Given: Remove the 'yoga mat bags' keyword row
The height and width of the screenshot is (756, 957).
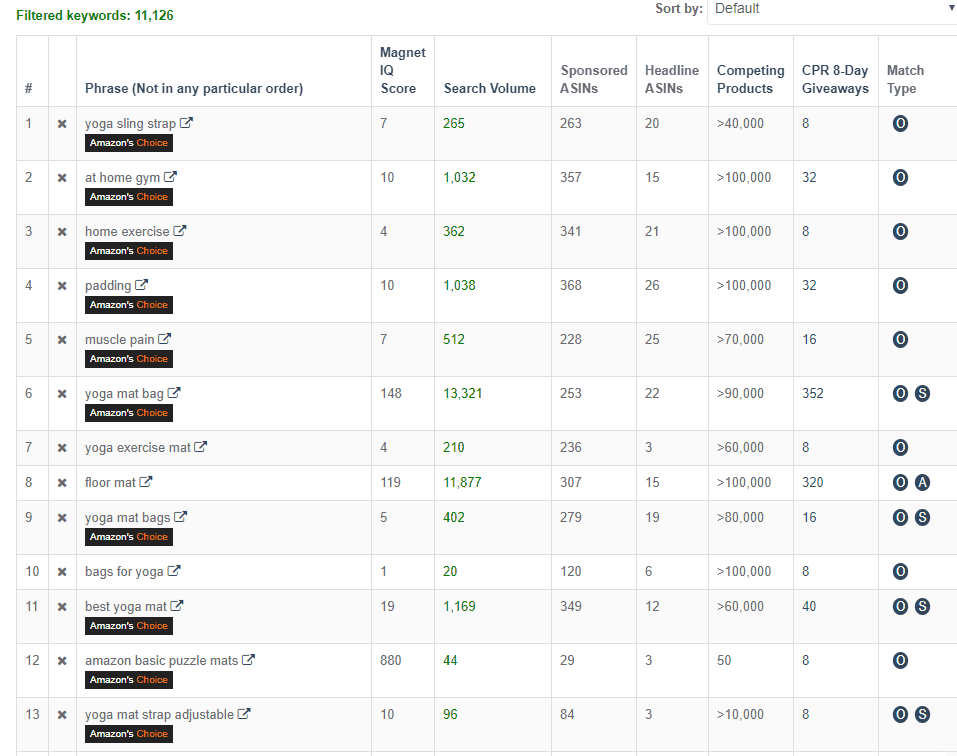Looking at the screenshot, I should [x=62, y=518].
